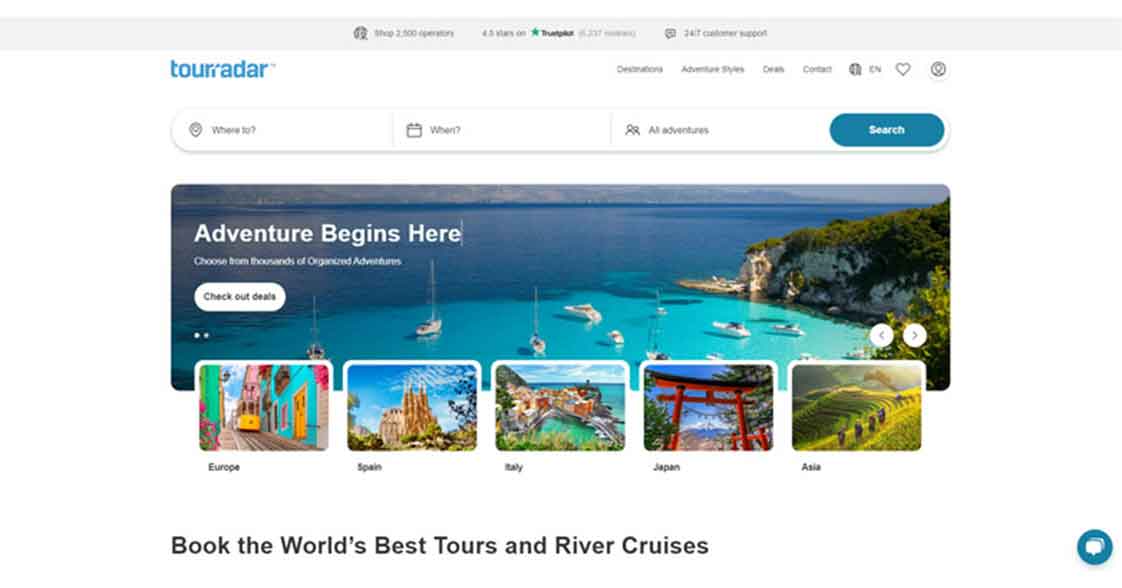
Task: Click the Search button
Action: click(887, 130)
